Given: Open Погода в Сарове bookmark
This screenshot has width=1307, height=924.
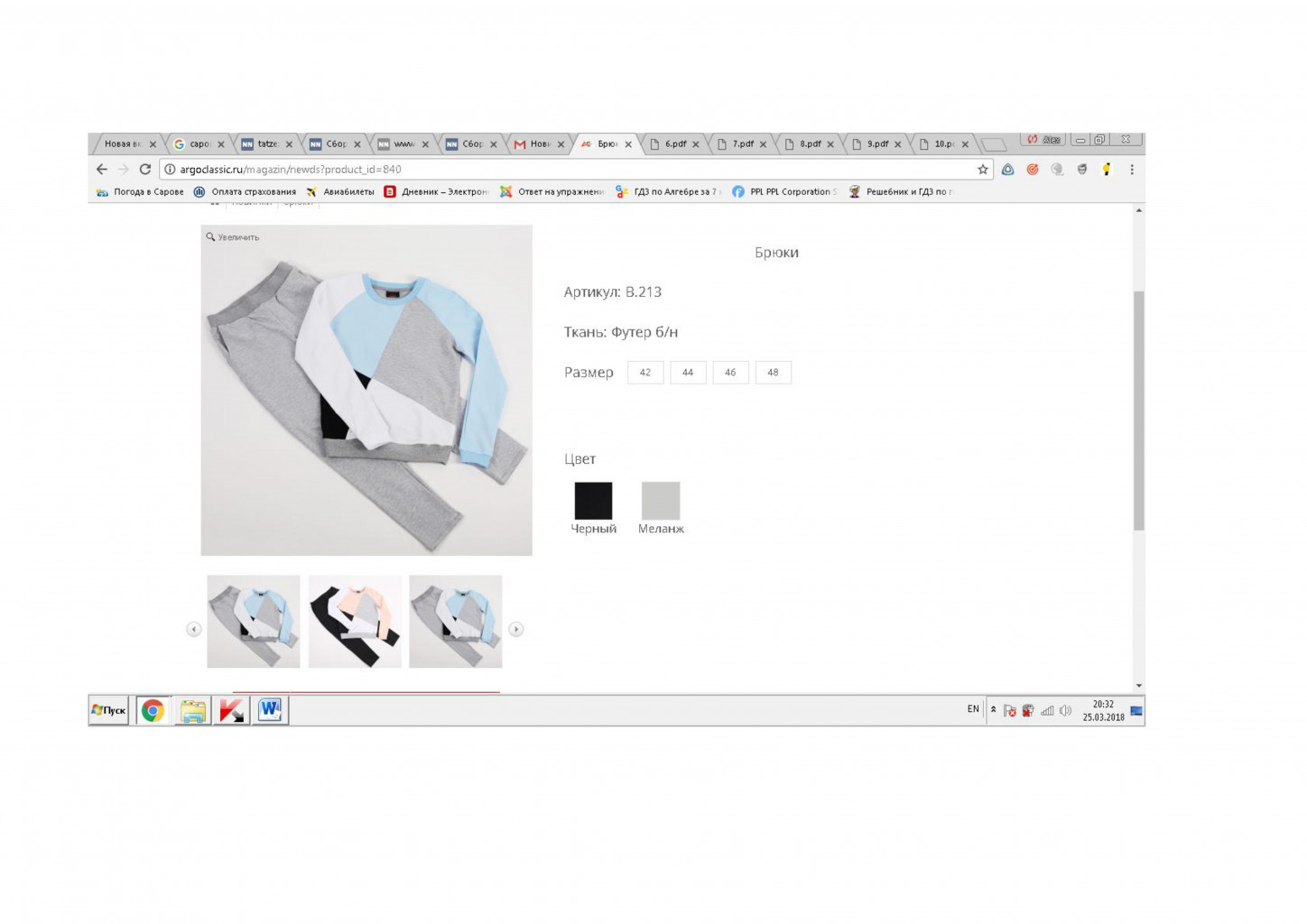Looking at the screenshot, I should [140, 192].
